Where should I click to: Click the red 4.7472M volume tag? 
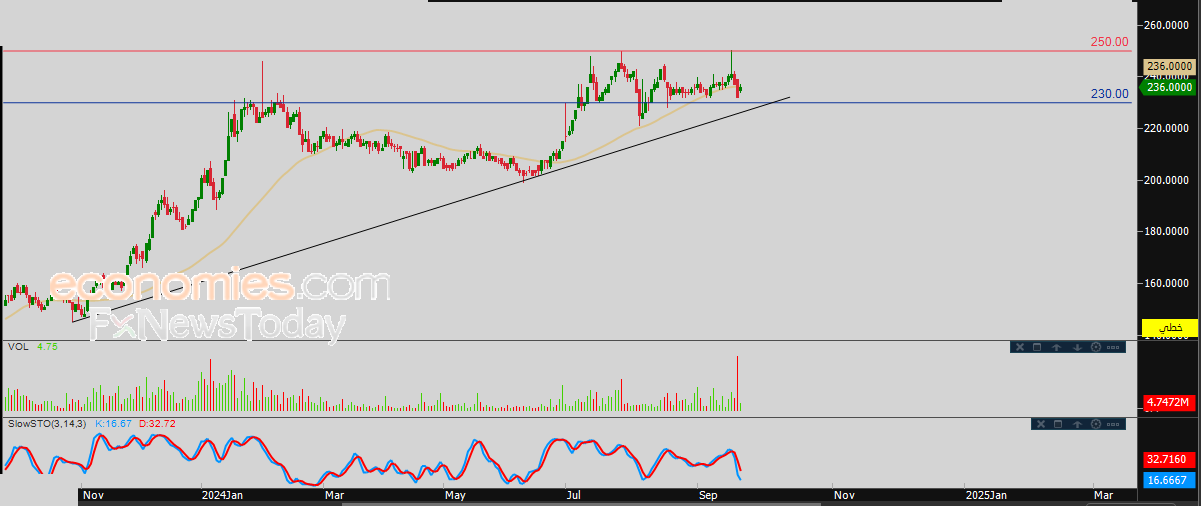tap(1168, 403)
